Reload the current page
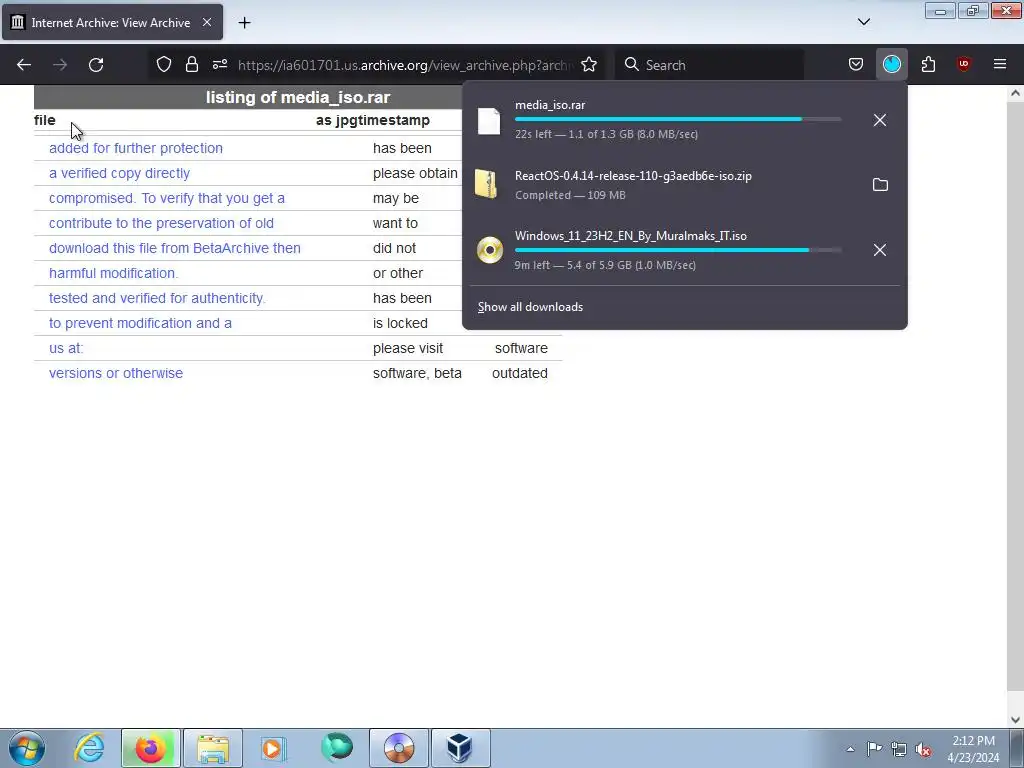The width and height of the screenshot is (1024, 768). tap(96, 65)
